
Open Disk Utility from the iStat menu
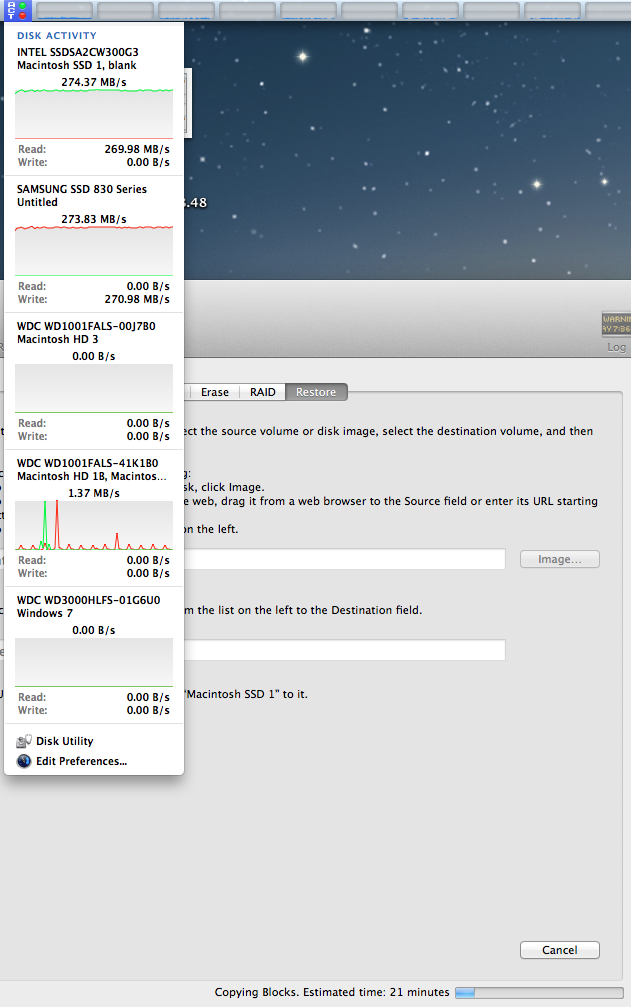point(55,741)
